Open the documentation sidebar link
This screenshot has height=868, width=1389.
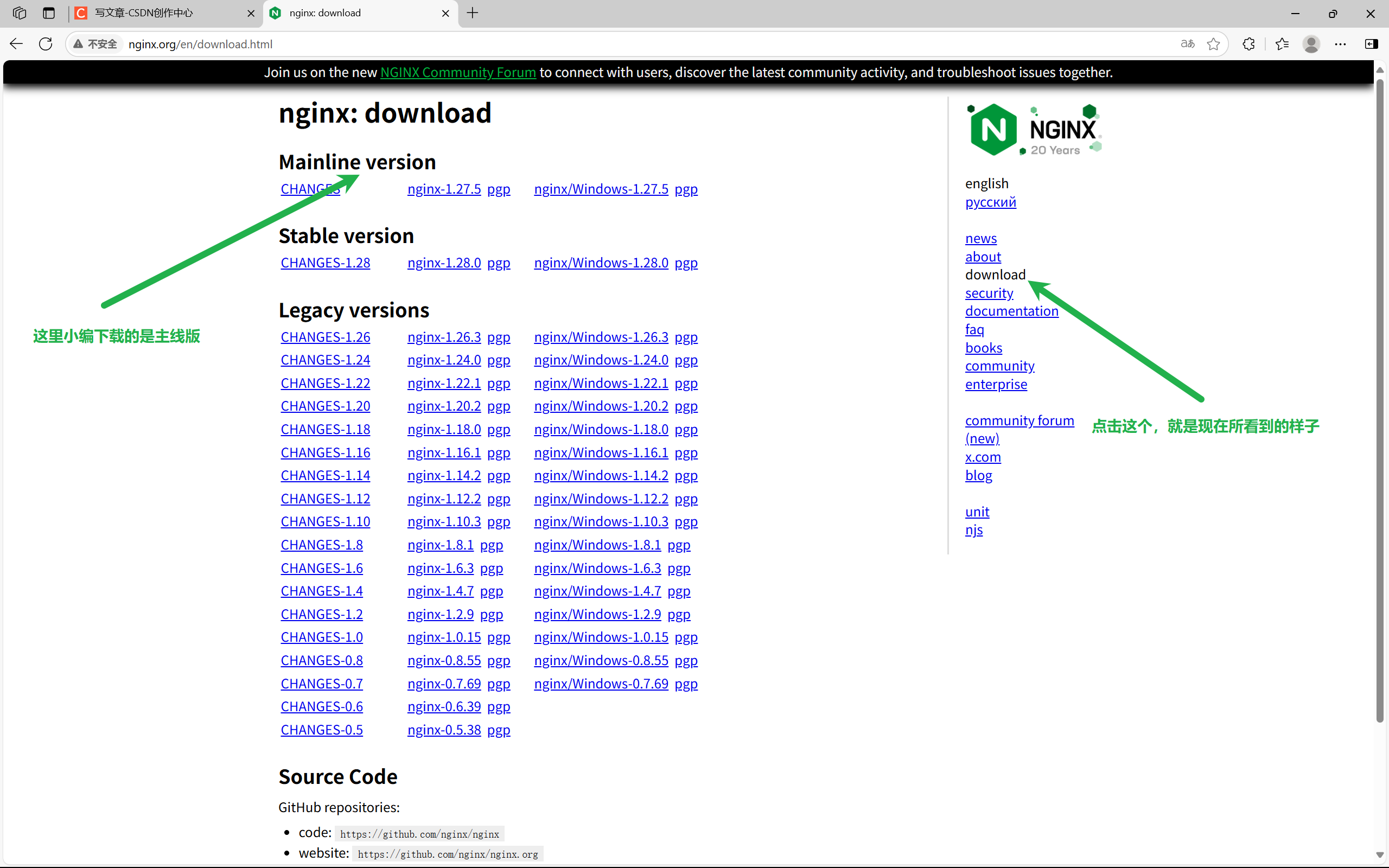coord(1011,310)
